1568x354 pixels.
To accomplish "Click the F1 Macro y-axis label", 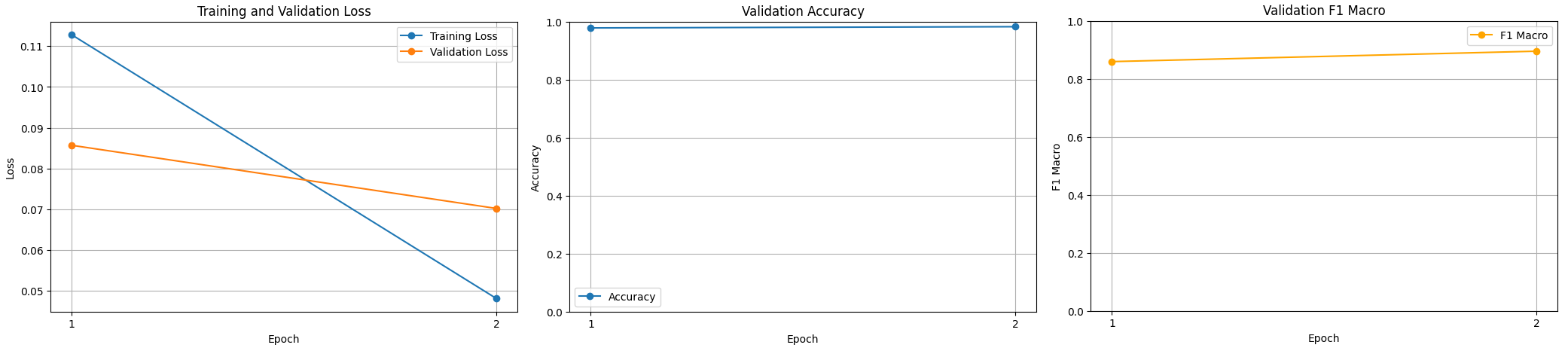I will click(x=1057, y=167).
